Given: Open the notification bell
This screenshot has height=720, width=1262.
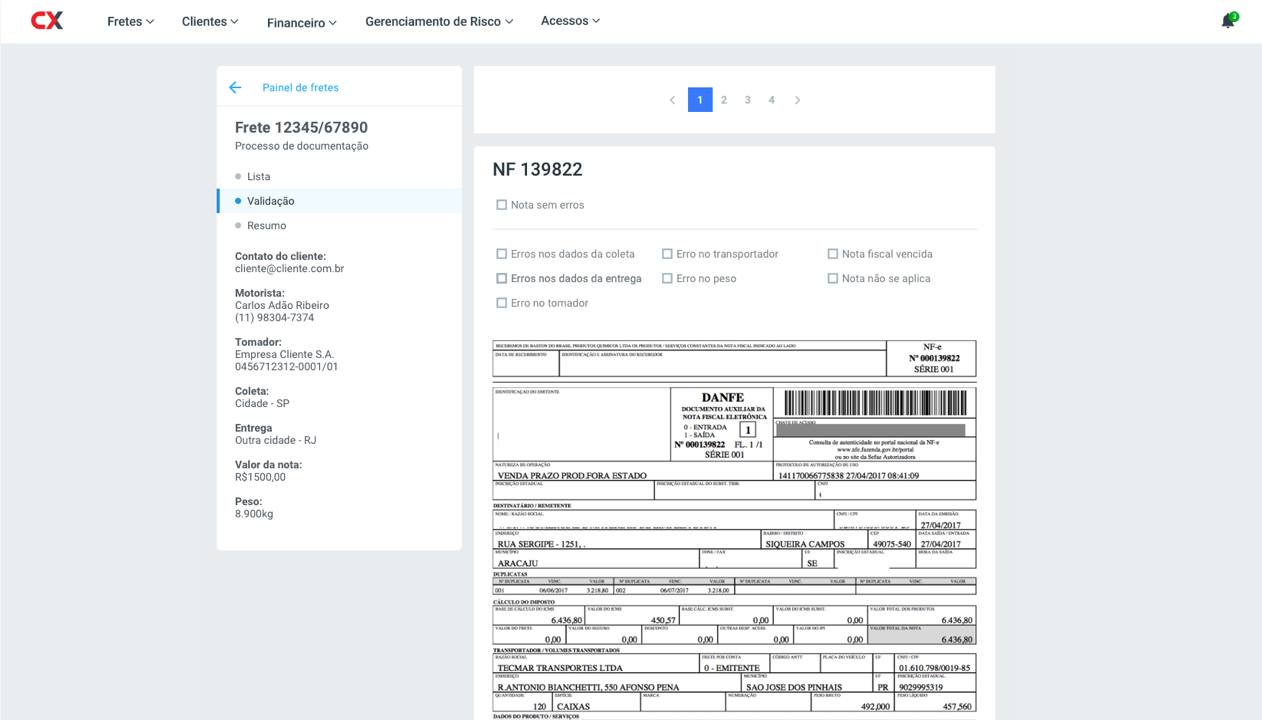Looking at the screenshot, I should click(1226, 19).
